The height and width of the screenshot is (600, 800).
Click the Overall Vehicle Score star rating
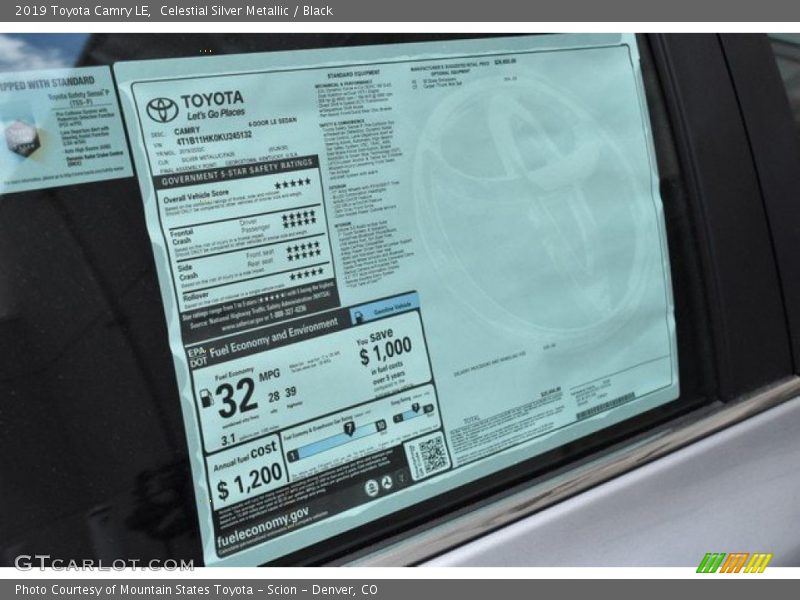292,184
